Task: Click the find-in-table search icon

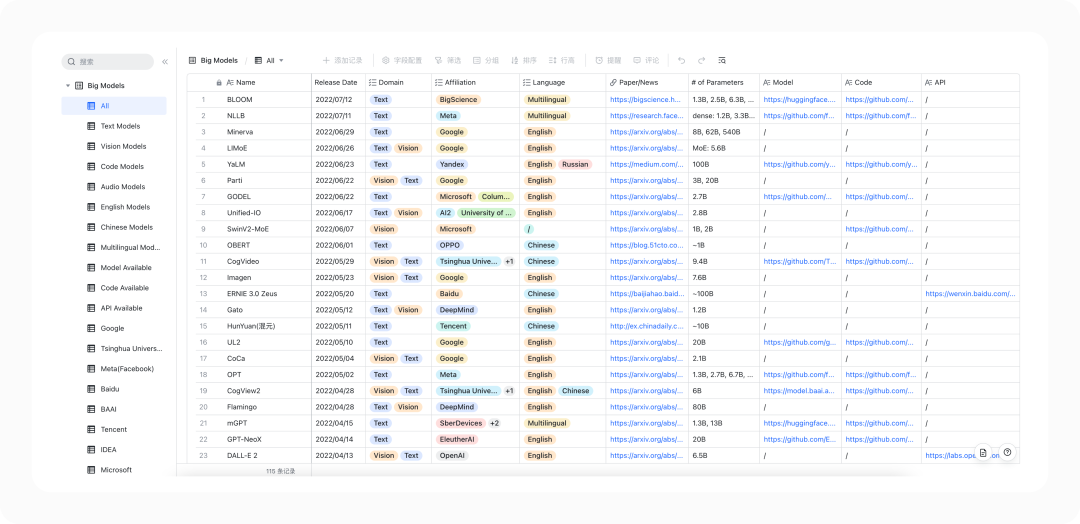Action: (x=722, y=61)
